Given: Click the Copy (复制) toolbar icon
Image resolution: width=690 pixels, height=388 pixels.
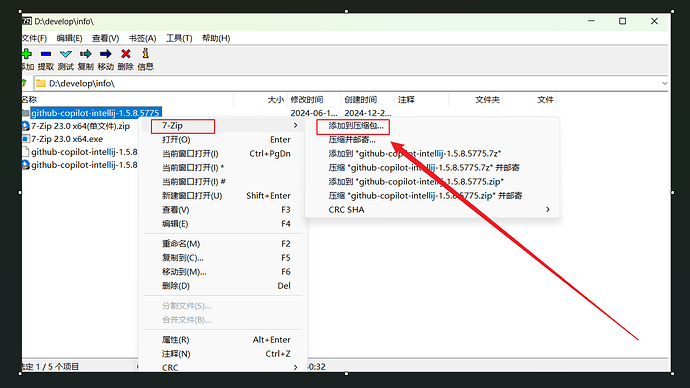Looking at the screenshot, I should click(85, 54).
